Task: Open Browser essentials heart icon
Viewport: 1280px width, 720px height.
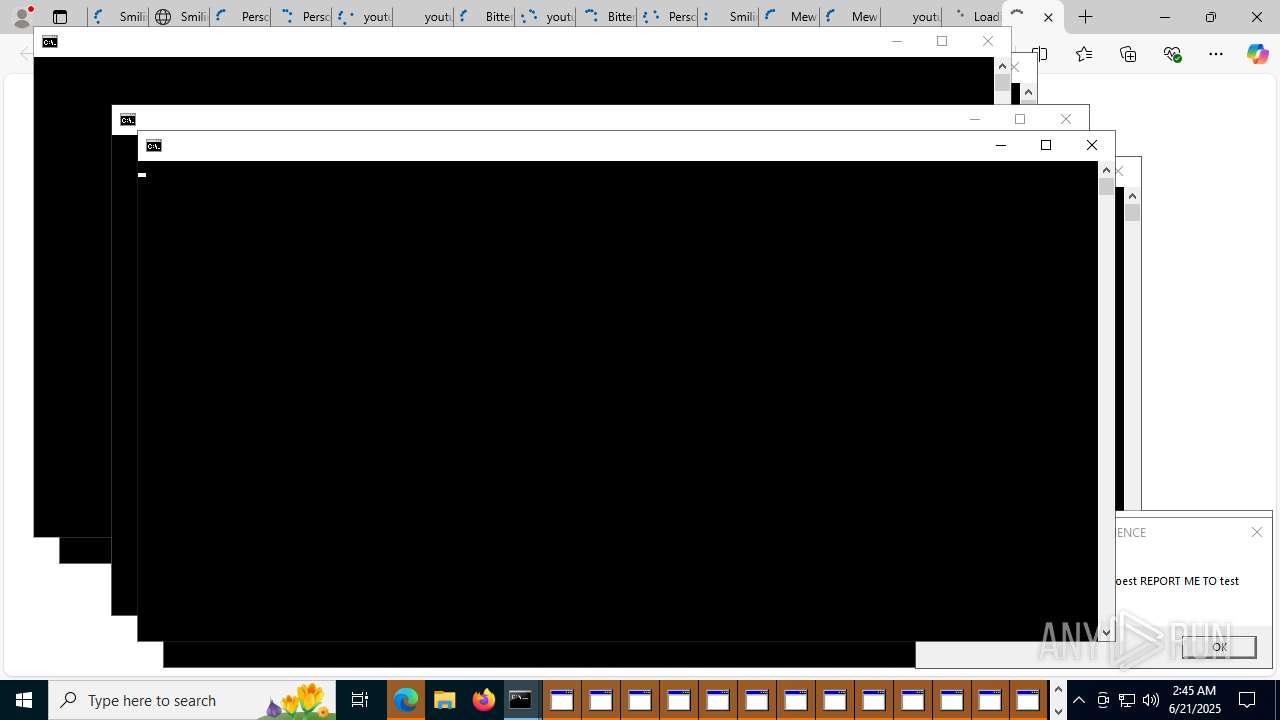Action: [1172, 54]
